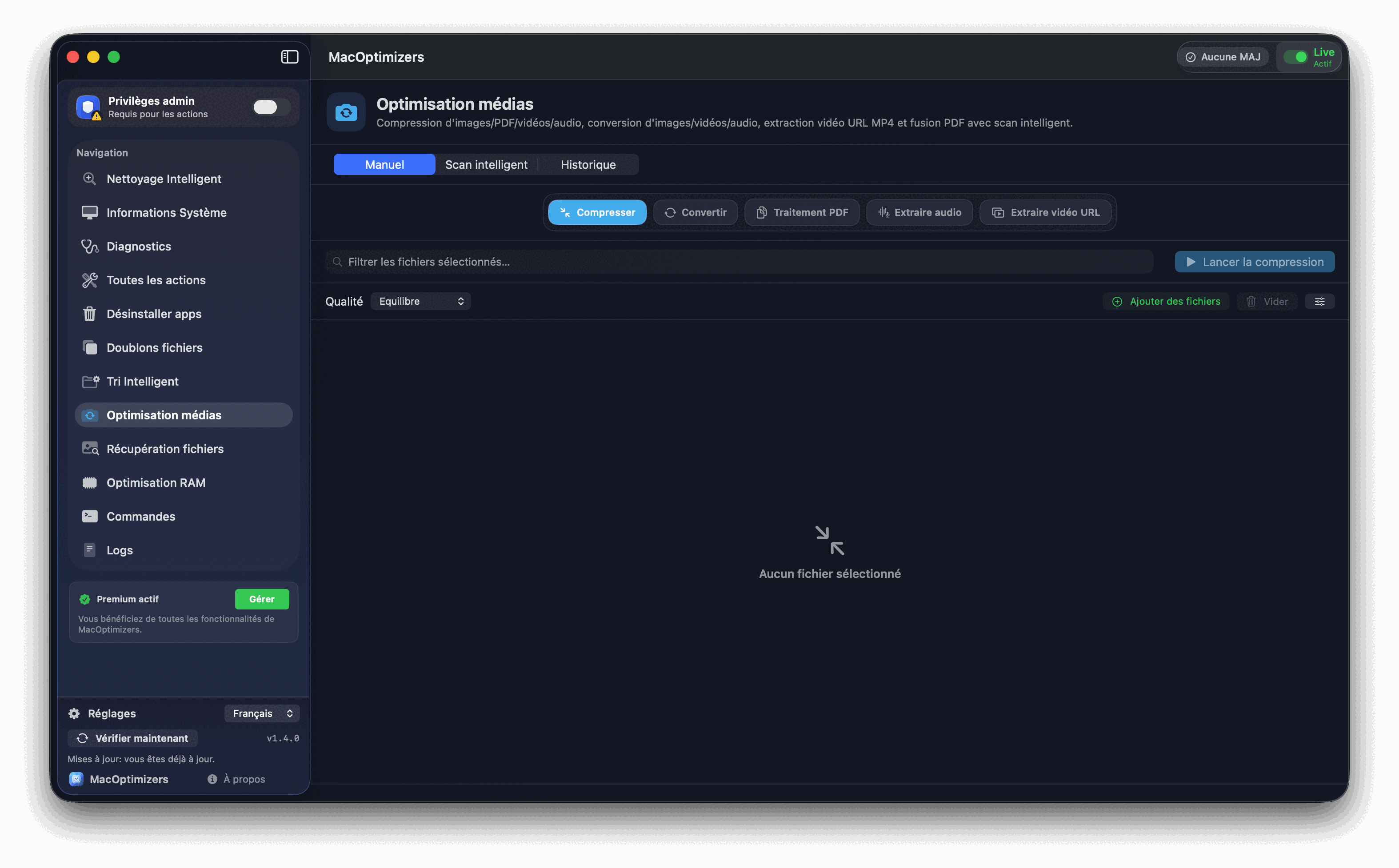
Task: Select the Convertir mode
Action: 695,212
